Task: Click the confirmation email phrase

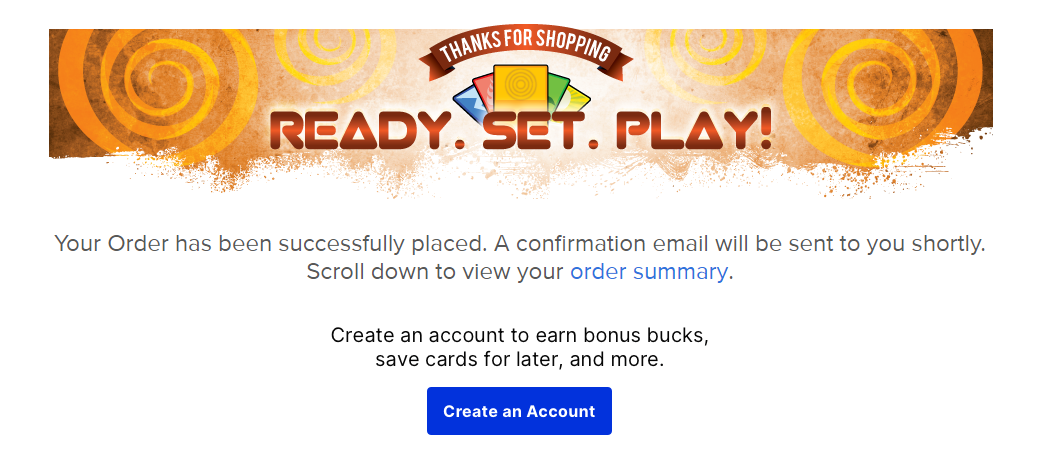Action: 601,243
